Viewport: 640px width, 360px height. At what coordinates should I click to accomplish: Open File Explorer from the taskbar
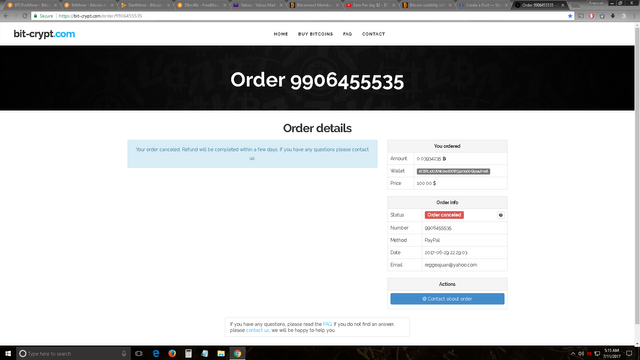click(221, 353)
